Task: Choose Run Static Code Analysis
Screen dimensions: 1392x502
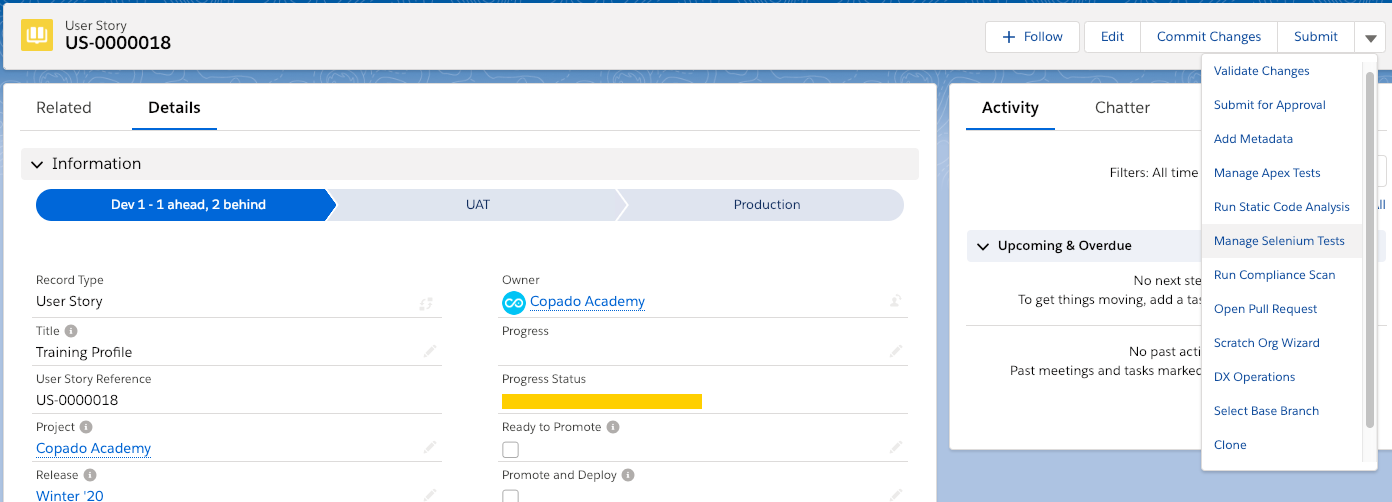Action: 1282,207
